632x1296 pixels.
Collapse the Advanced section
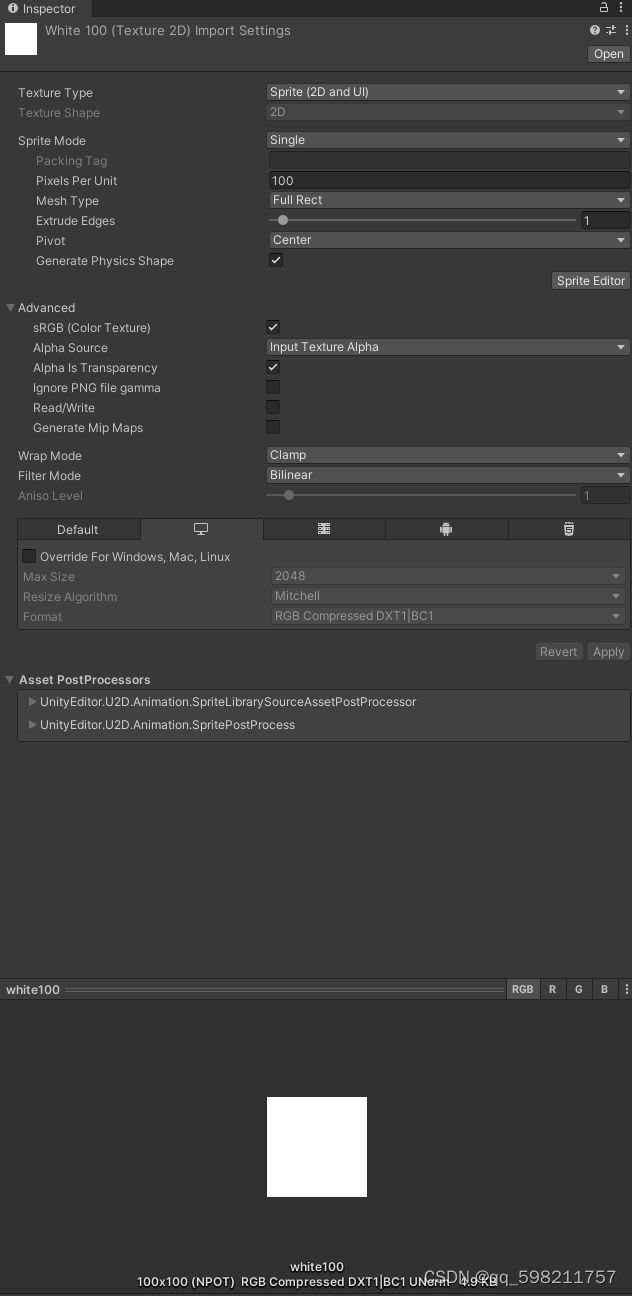pos(10,307)
